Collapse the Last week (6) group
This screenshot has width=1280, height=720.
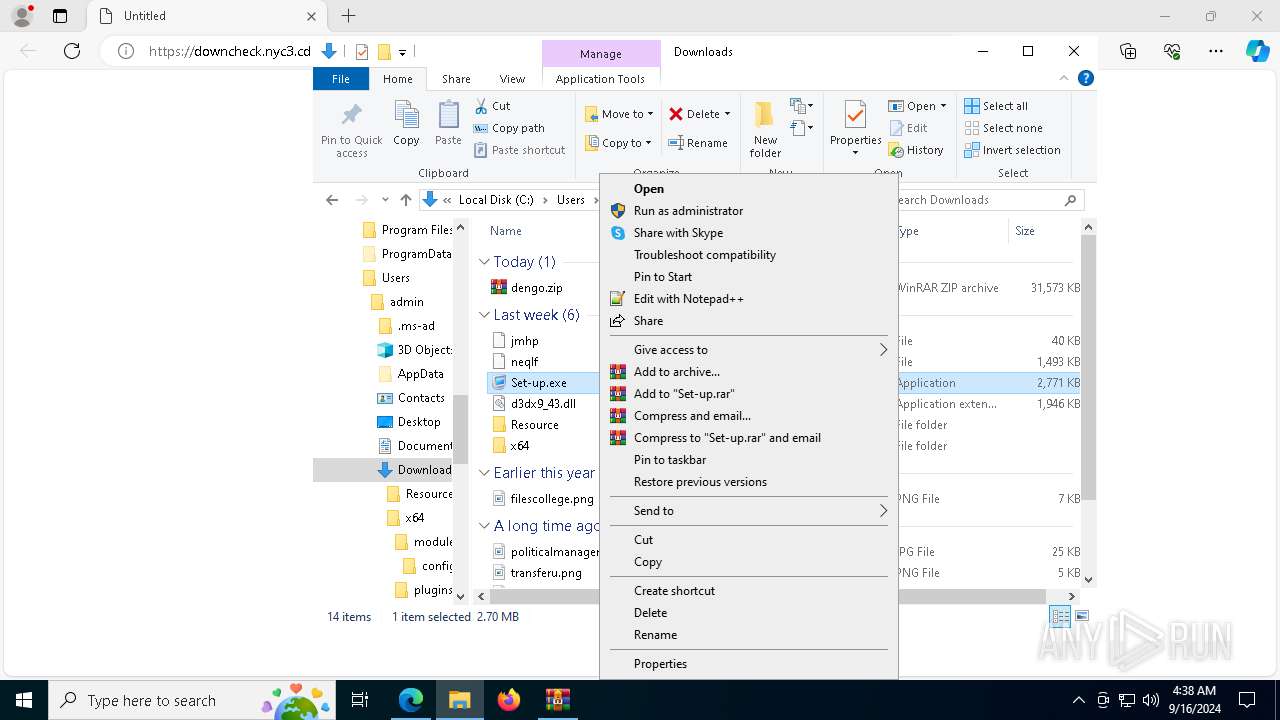(x=484, y=315)
